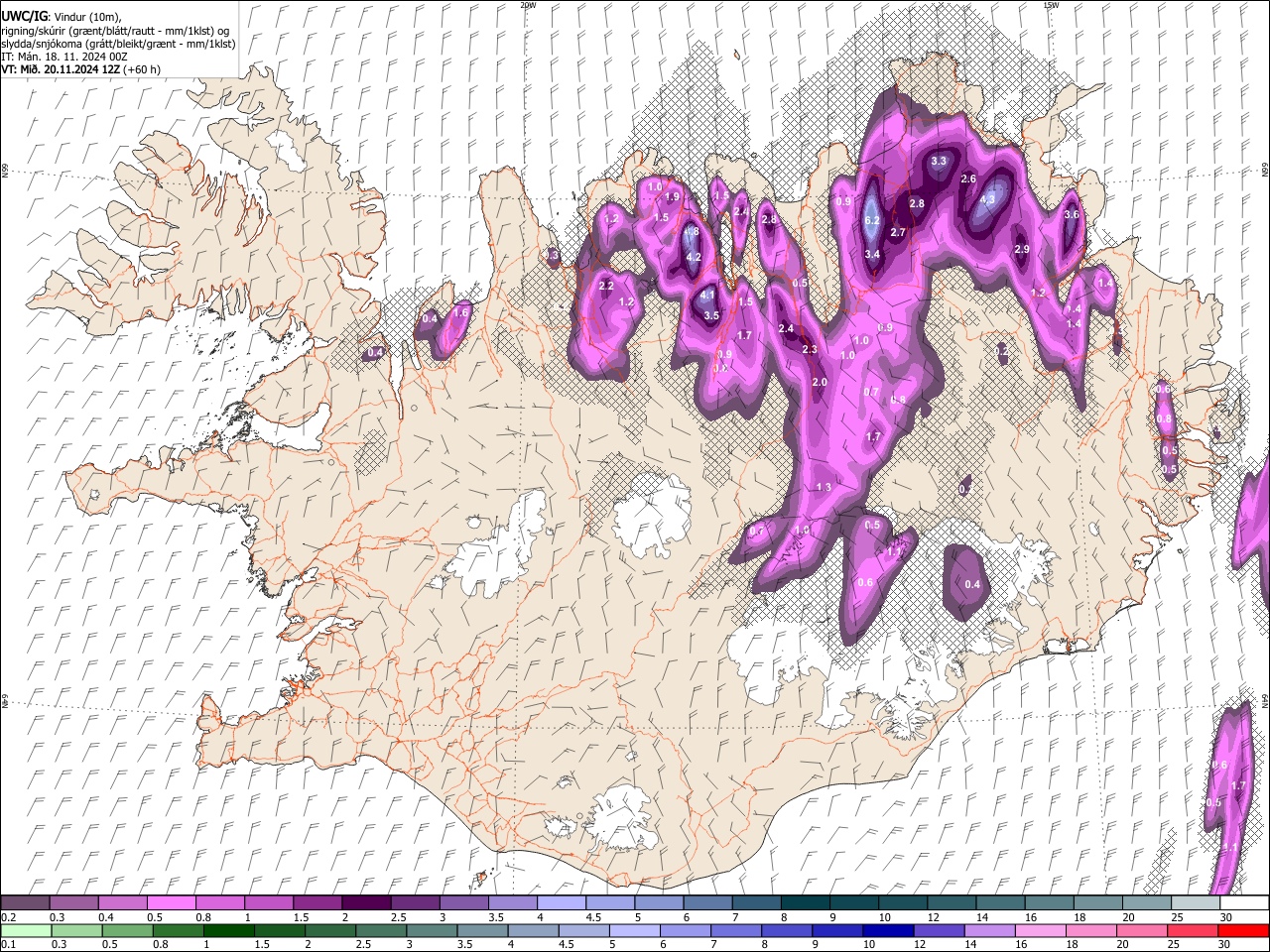This screenshot has width=1270, height=952.
Task: Click the slydda/snjókoma description line
Action: [118, 44]
